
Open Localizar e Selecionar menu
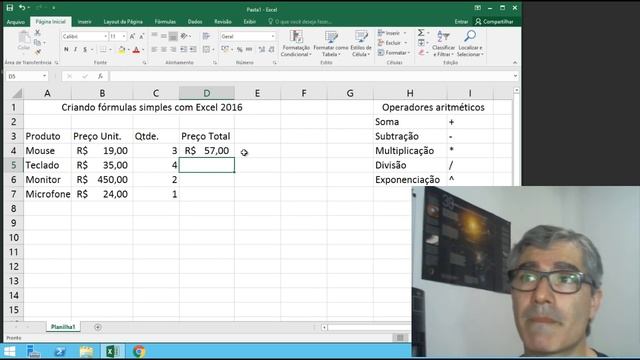pyautogui.click(x=470, y=43)
